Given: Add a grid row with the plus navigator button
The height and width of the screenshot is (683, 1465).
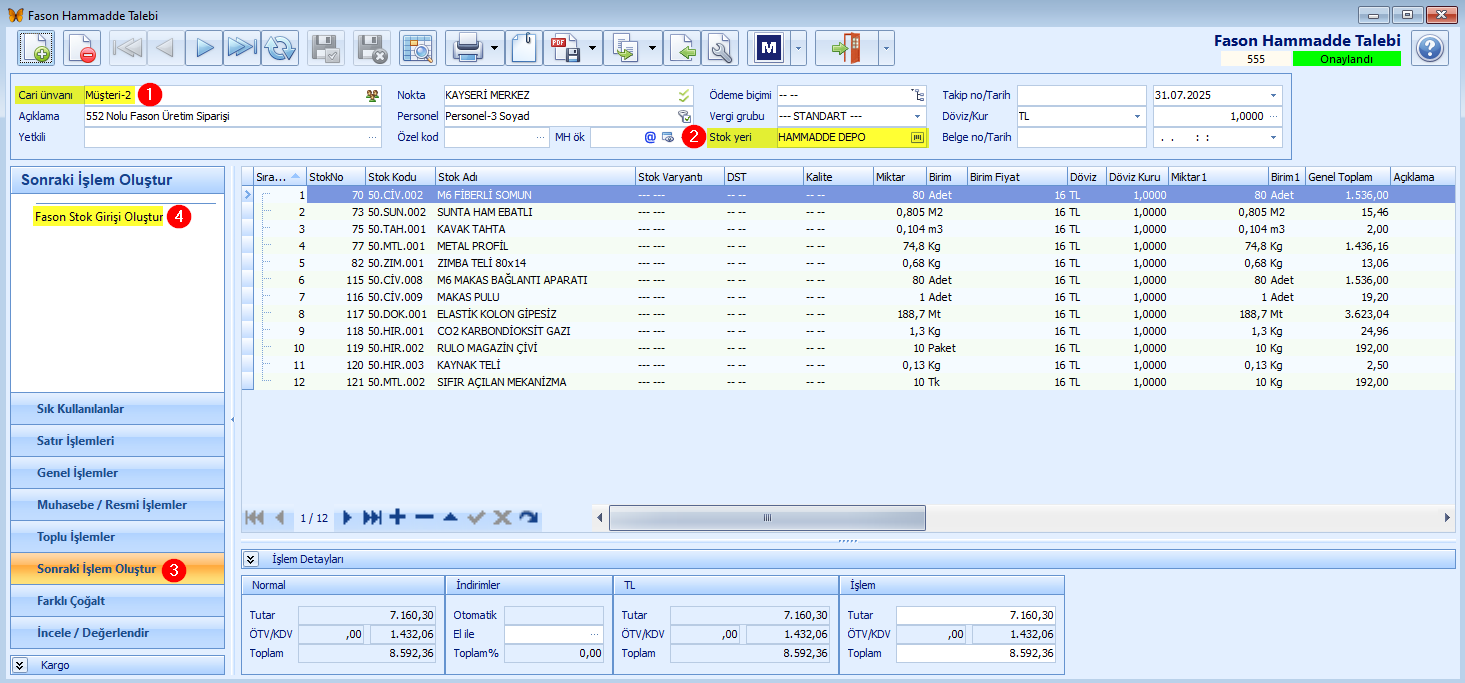Looking at the screenshot, I should click(397, 517).
